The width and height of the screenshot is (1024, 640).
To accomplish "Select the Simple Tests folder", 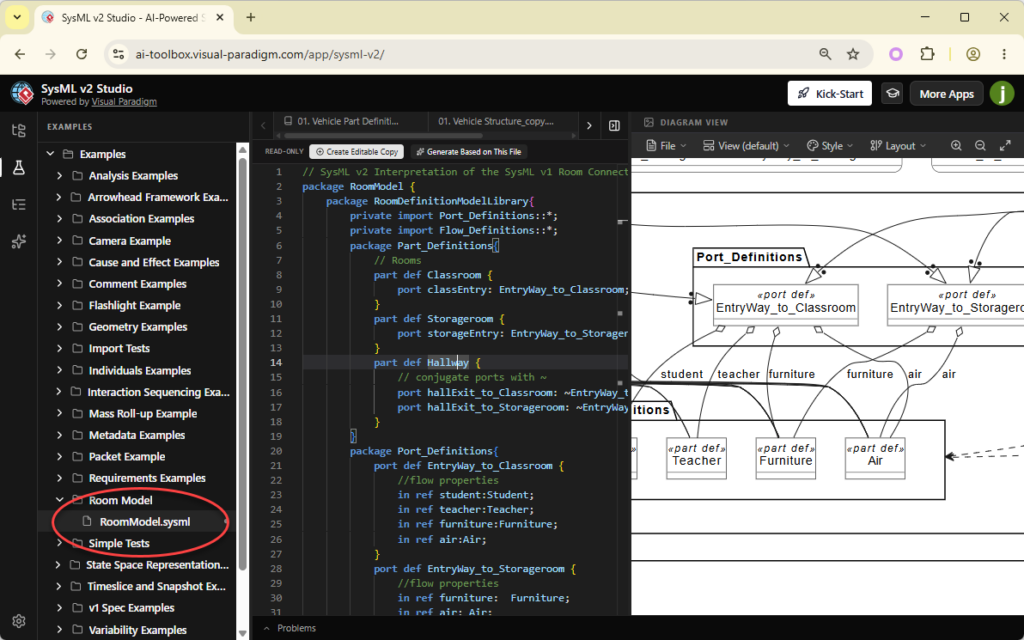I will coord(119,543).
